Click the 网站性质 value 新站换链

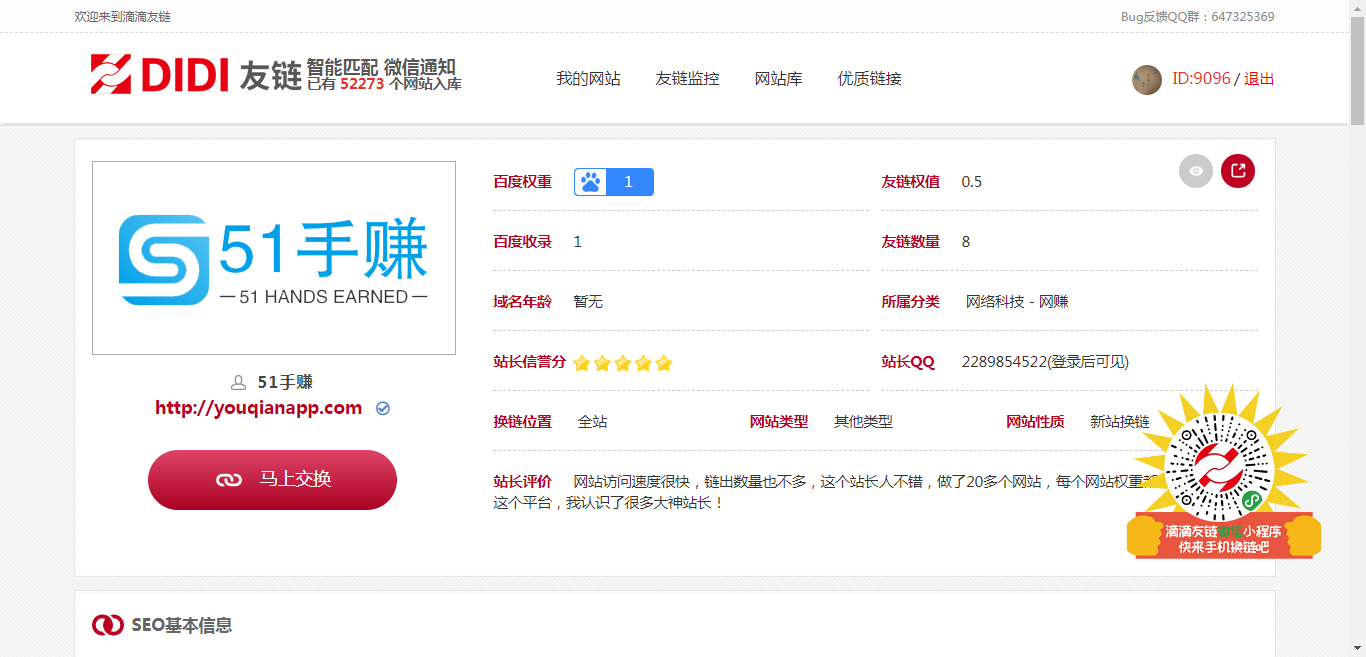[1120, 422]
